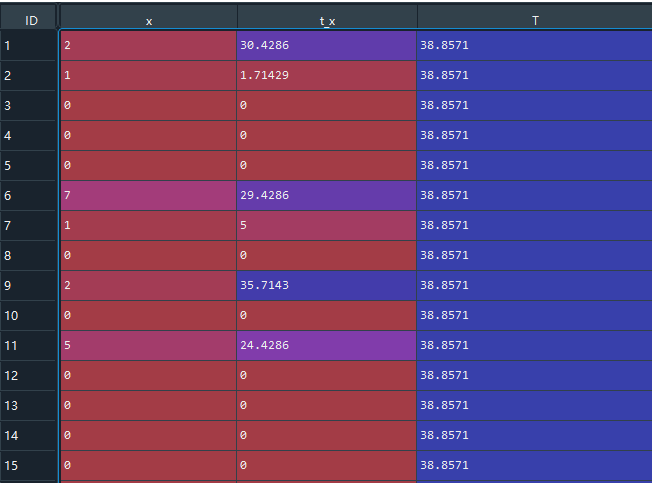Select t_x cell with value 29.4286
The width and height of the screenshot is (652, 483).
[326, 195]
